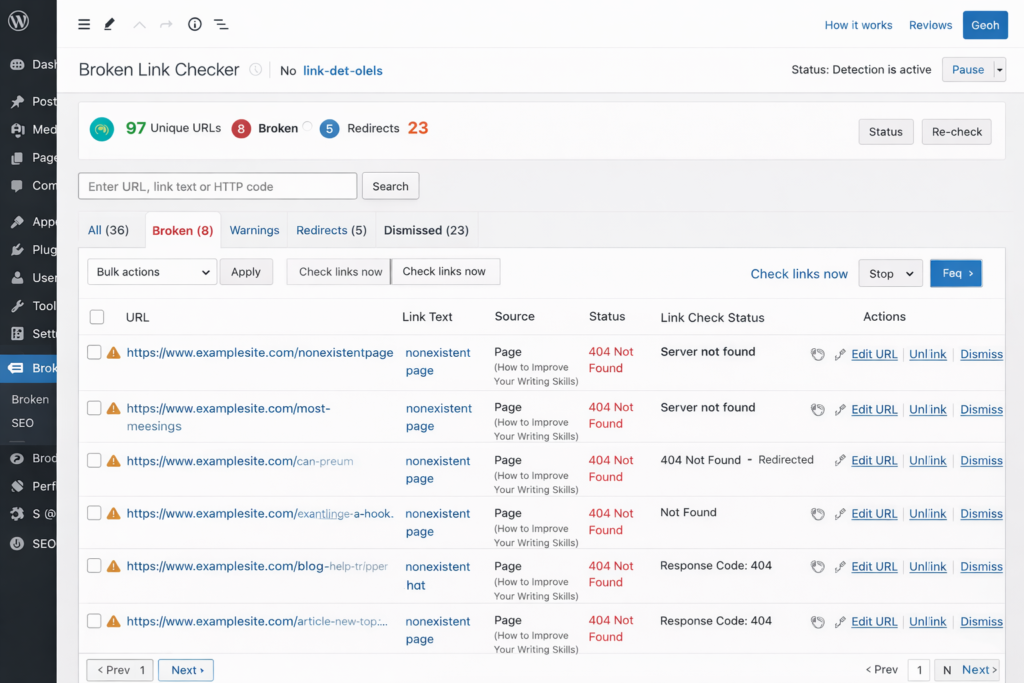Open the How it works link

click(858, 24)
